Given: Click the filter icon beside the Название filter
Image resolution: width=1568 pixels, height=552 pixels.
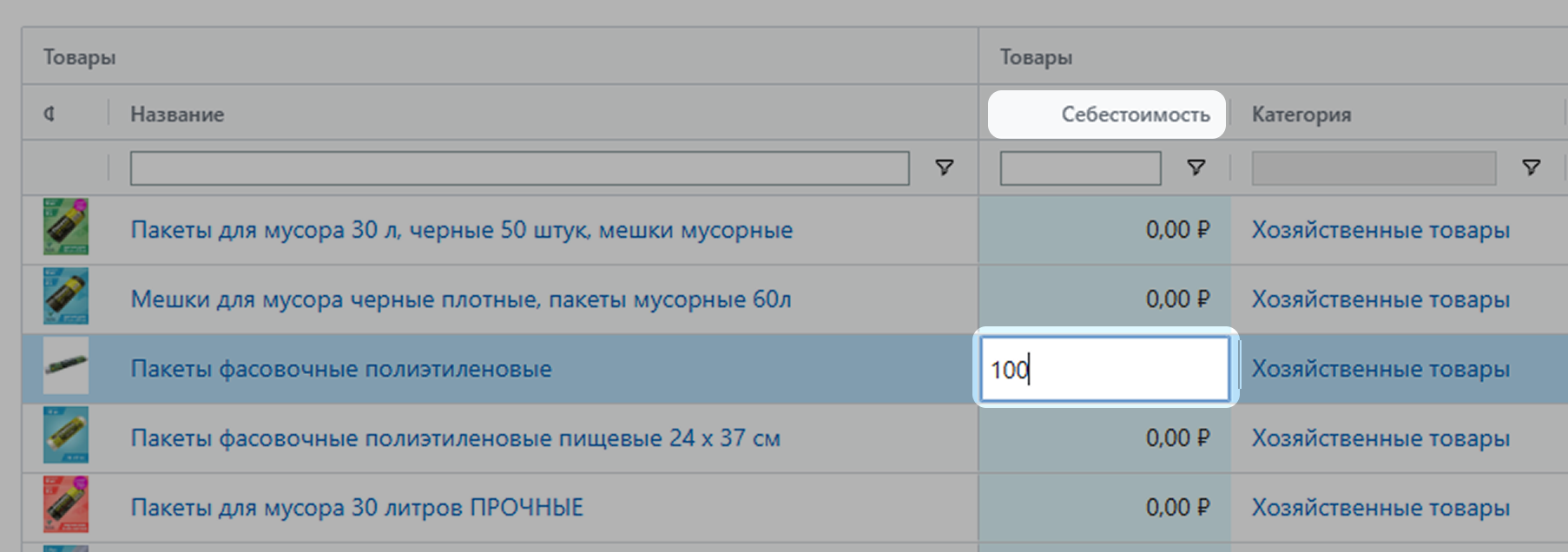Looking at the screenshot, I should tap(944, 168).
